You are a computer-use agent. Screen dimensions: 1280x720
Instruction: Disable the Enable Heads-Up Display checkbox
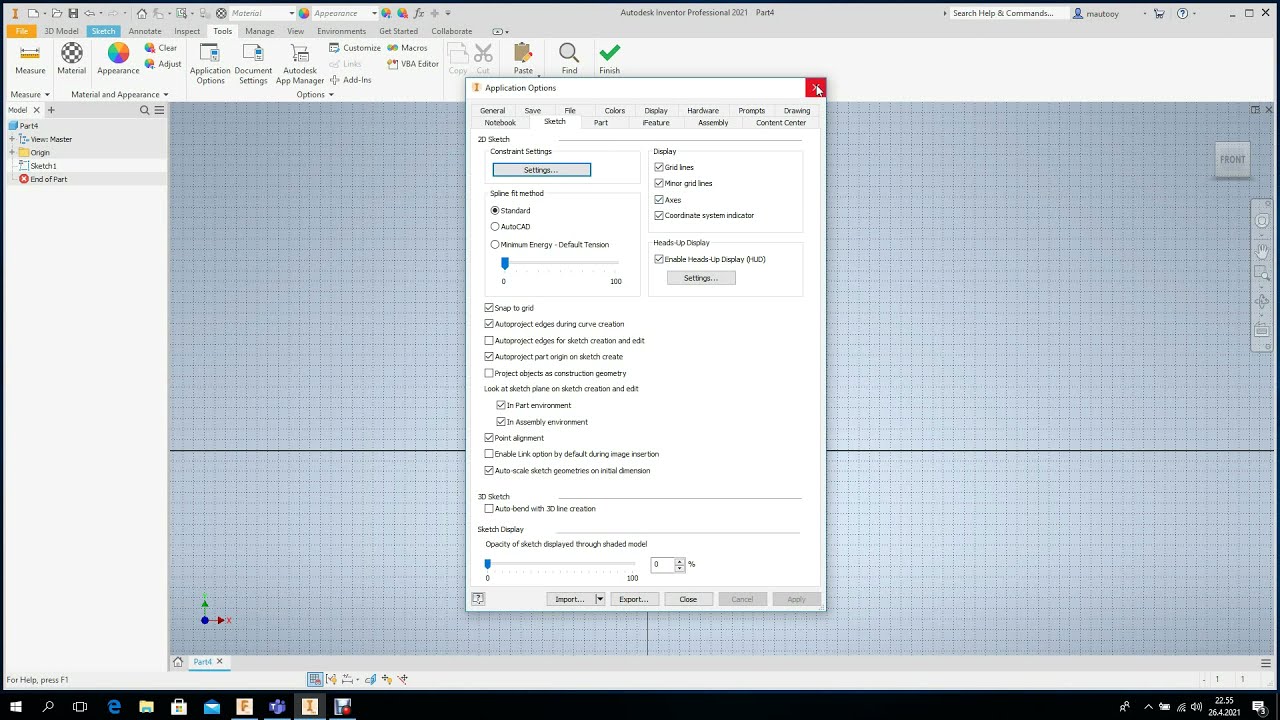[659, 259]
